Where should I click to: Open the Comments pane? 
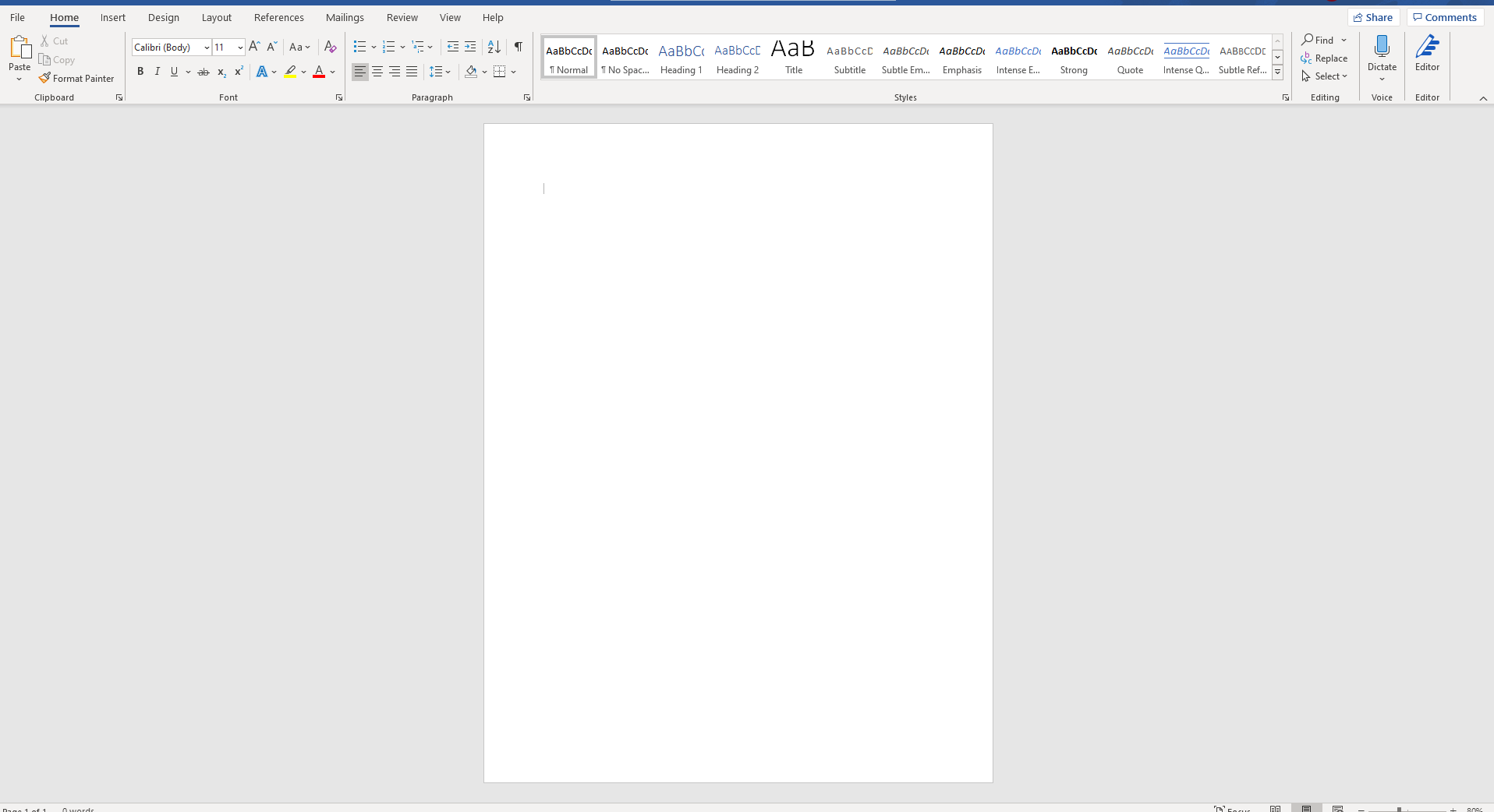click(1445, 17)
